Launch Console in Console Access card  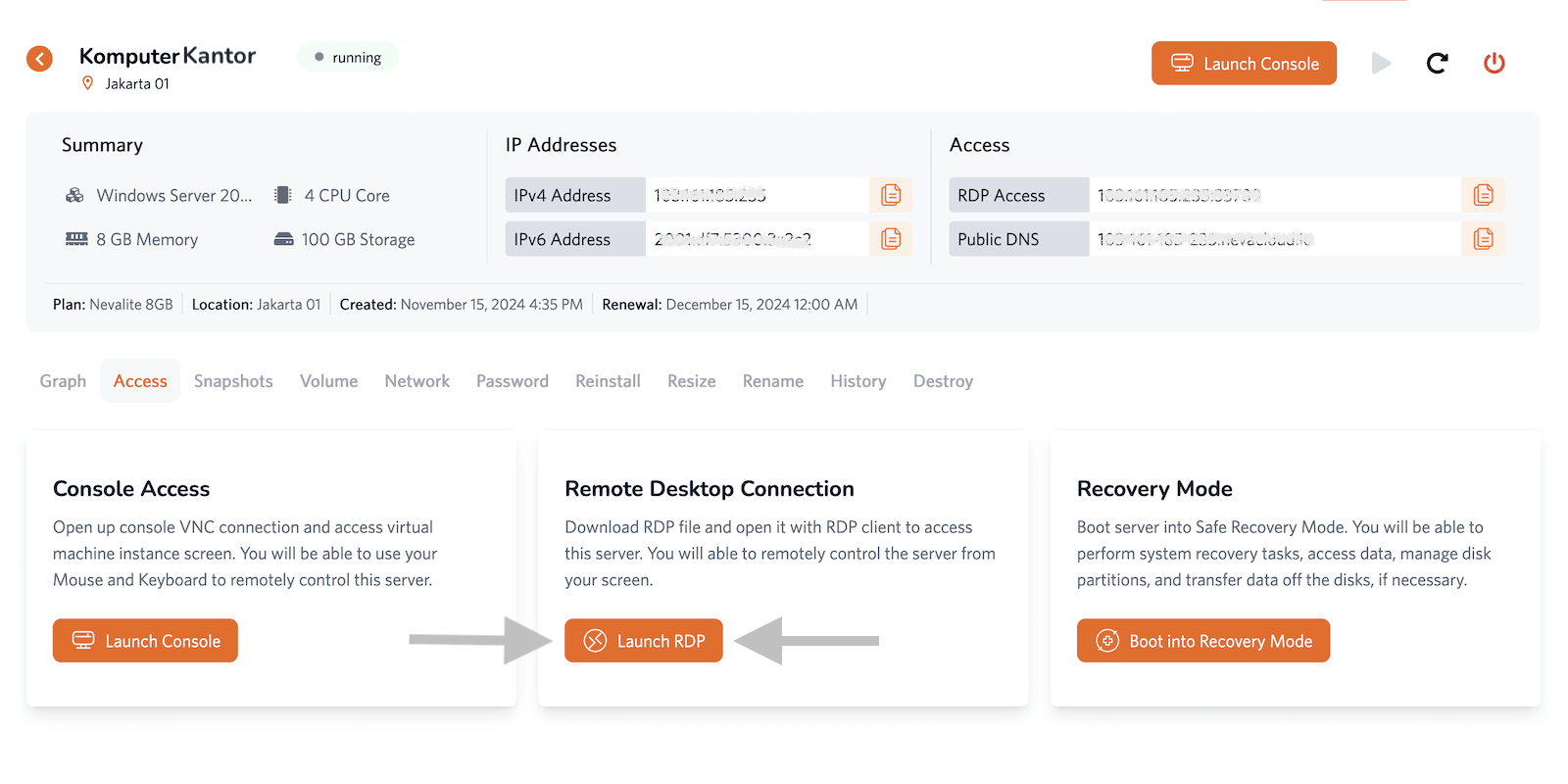[145, 641]
